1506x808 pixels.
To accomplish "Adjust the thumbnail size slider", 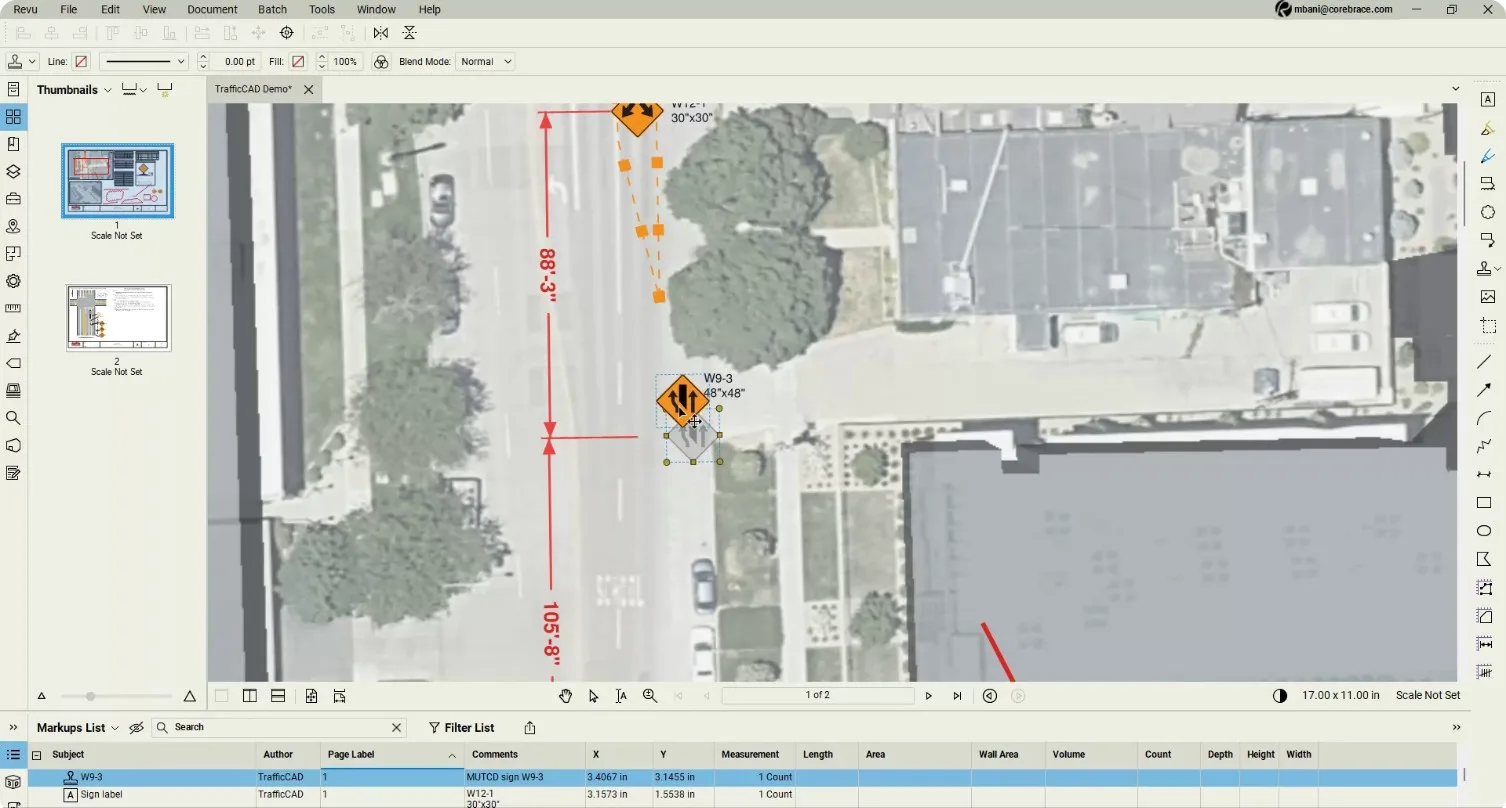I will [90, 696].
